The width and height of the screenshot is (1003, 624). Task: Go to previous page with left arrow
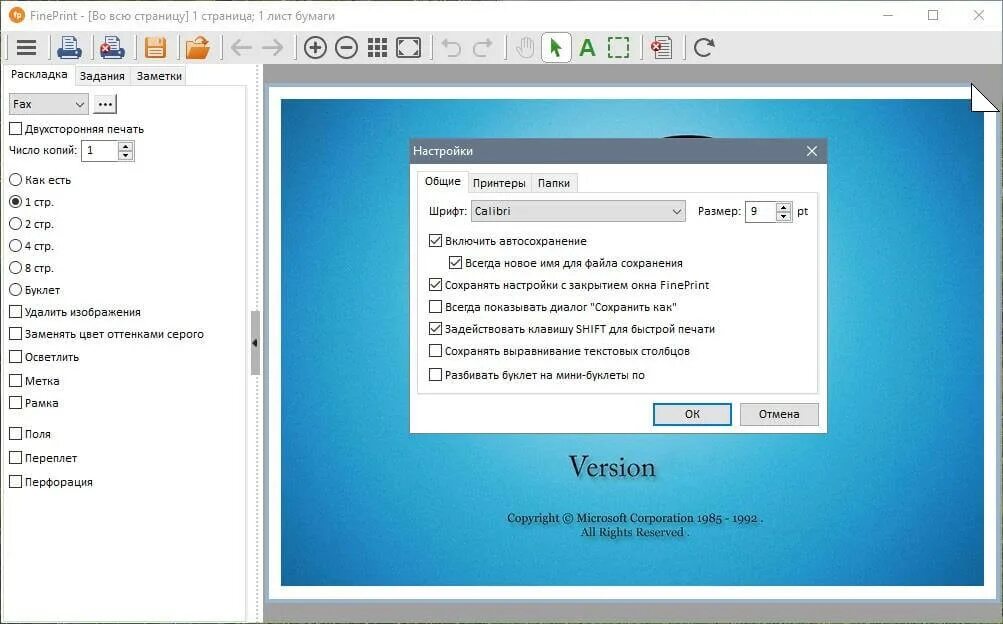pos(241,47)
